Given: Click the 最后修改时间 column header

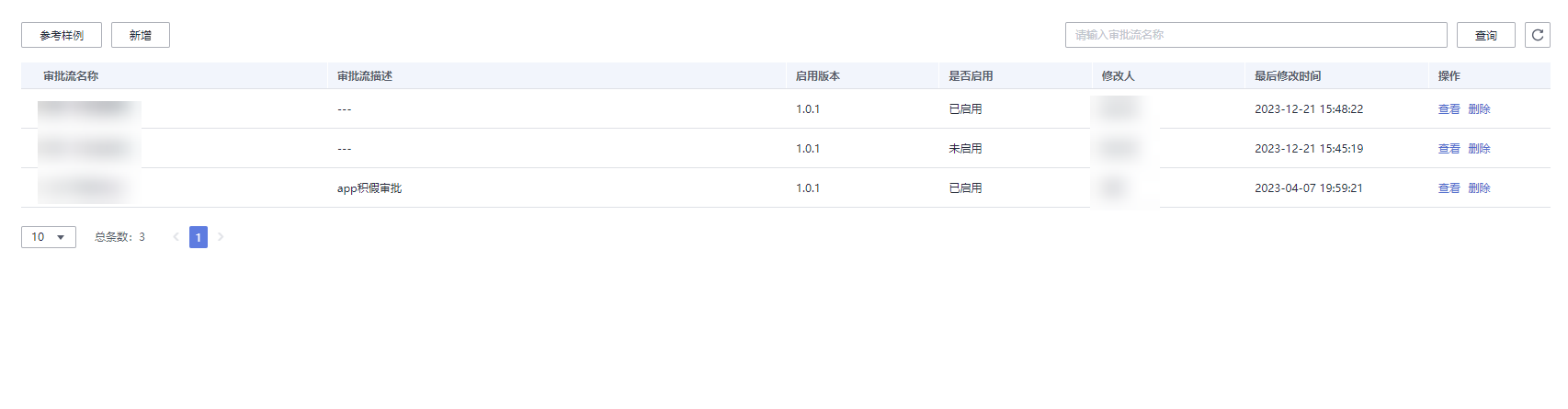Looking at the screenshot, I should click(1288, 76).
